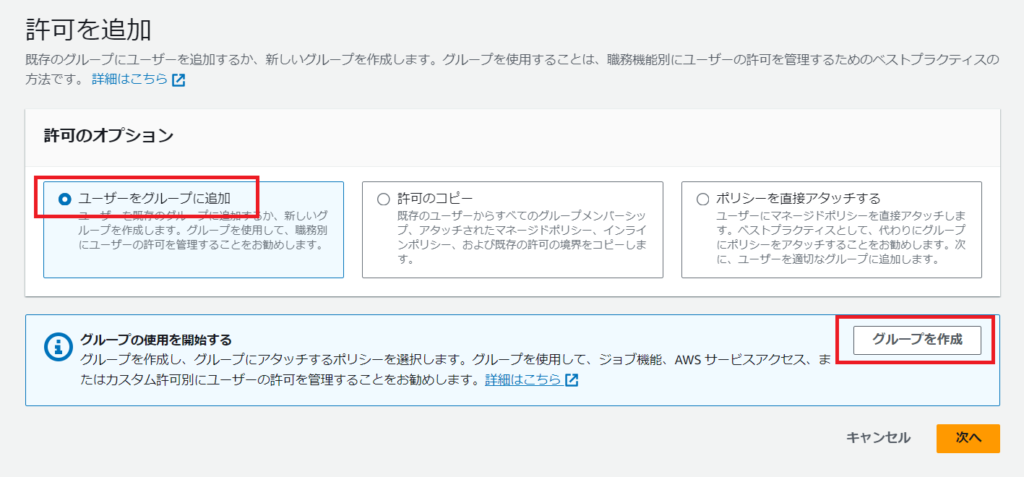Image resolution: width=1024 pixels, height=477 pixels.
Task: Click the 許可のコピー card description text
Action: pos(510,237)
